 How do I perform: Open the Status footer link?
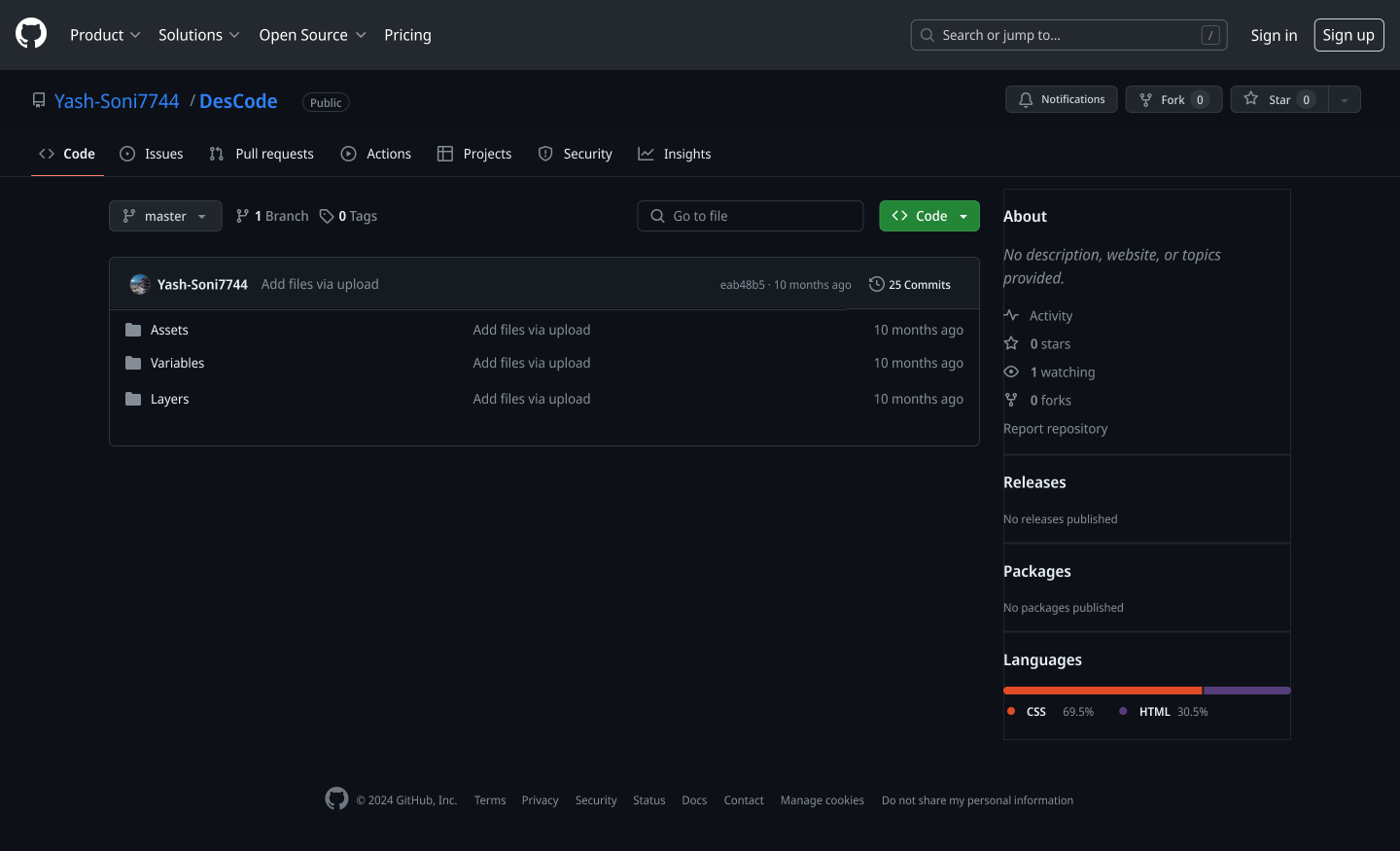(x=648, y=800)
